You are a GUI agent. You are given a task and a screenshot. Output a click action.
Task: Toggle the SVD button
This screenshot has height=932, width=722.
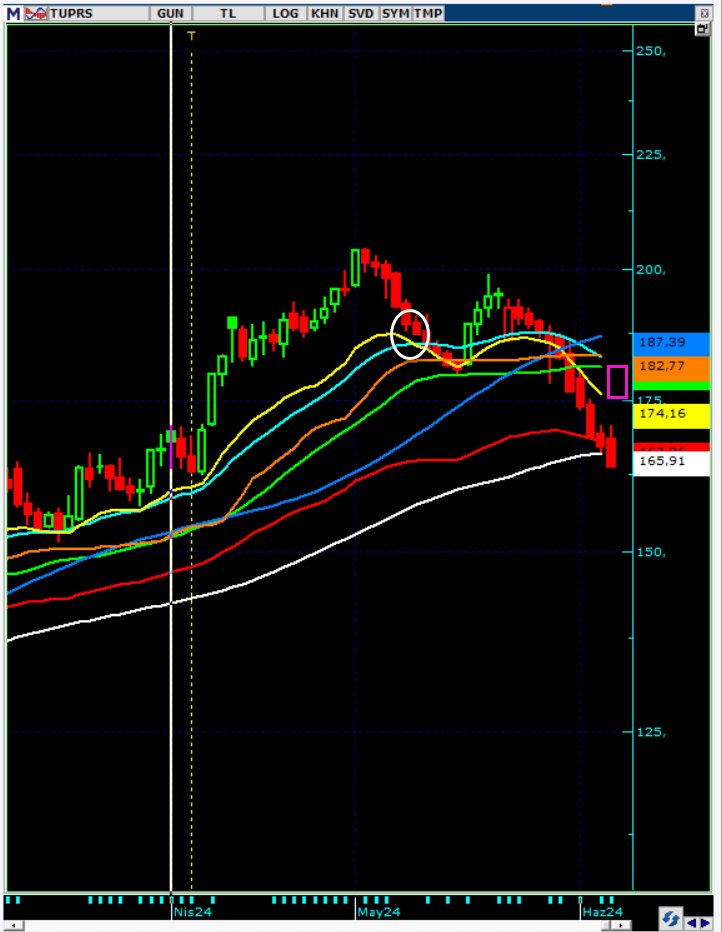pos(361,13)
